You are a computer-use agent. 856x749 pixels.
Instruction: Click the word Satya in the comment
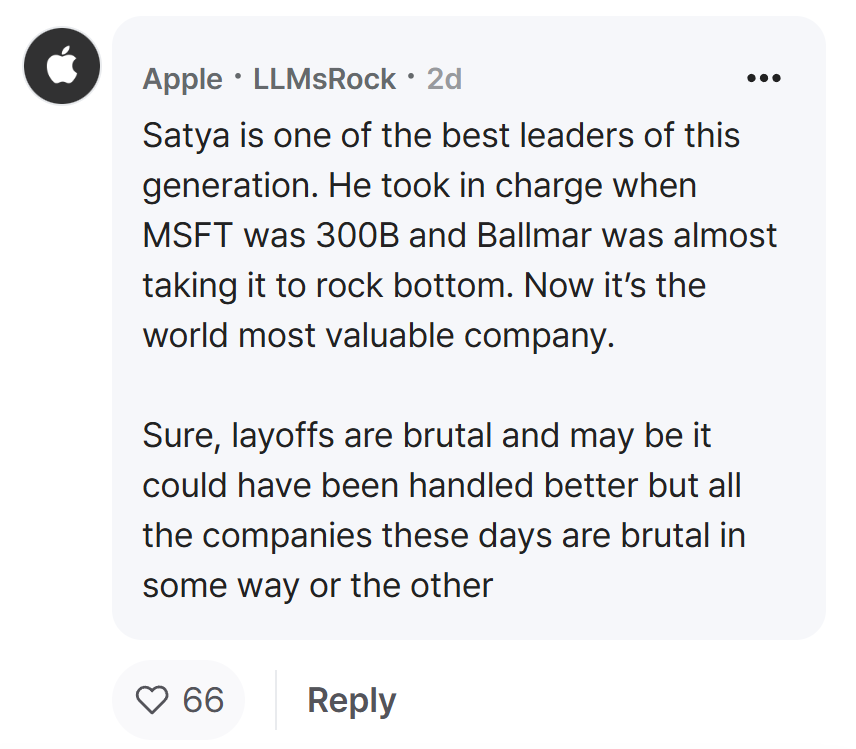[x=186, y=135]
